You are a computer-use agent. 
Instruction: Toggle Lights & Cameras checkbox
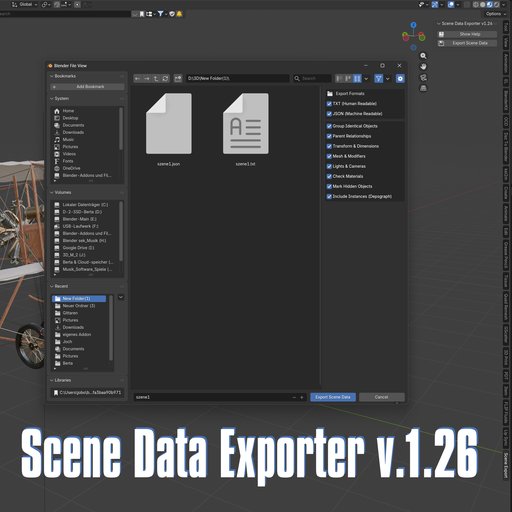coord(329,166)
